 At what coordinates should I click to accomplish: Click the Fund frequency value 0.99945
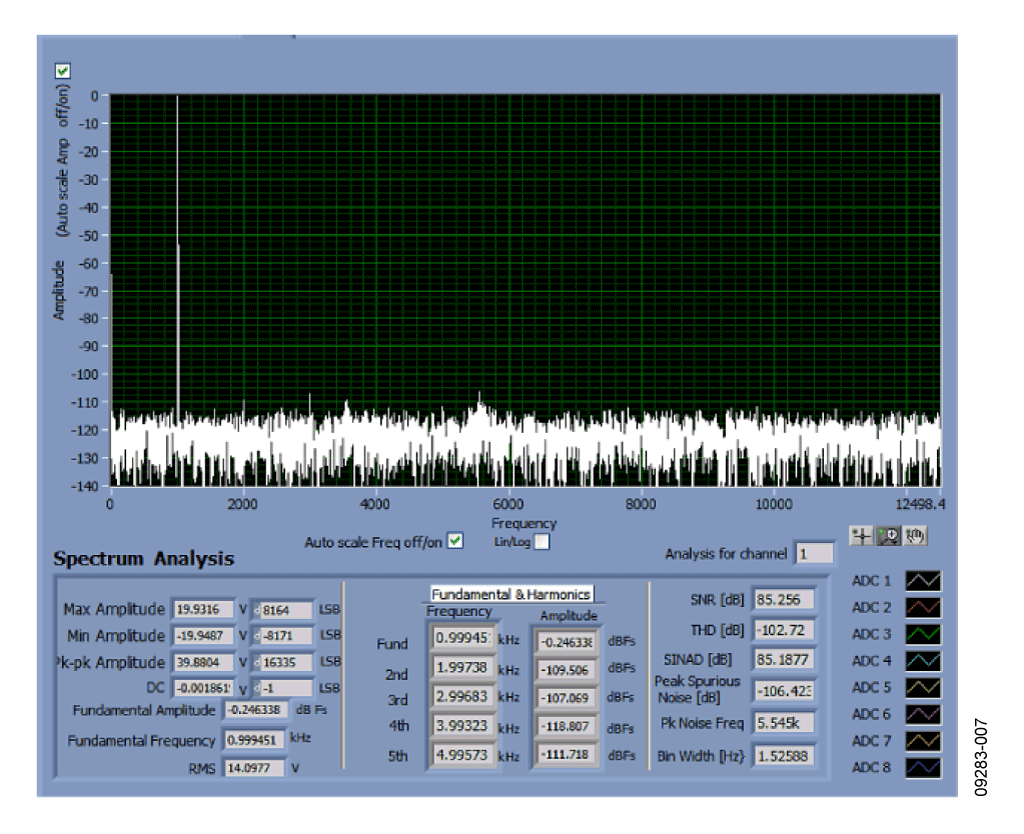462,638
